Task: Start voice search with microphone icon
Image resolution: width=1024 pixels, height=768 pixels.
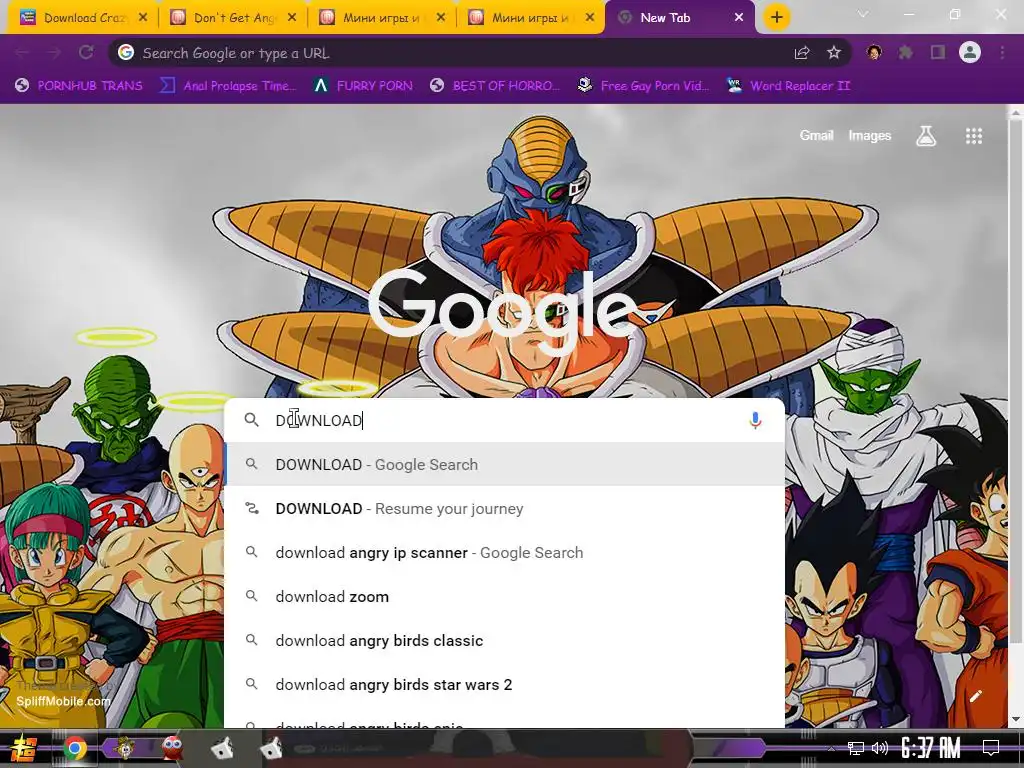Action: 755,420
